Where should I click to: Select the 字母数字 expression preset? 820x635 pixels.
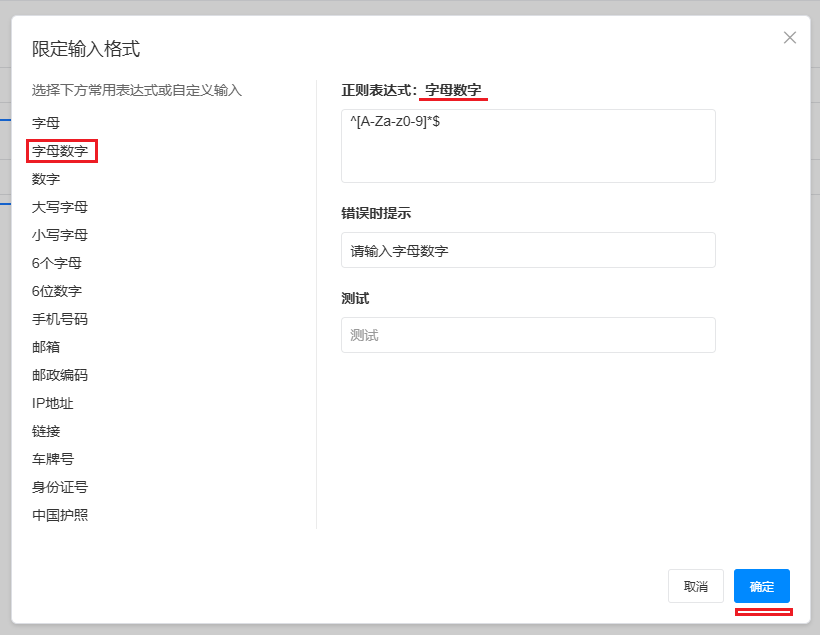[x=60, y=151]
